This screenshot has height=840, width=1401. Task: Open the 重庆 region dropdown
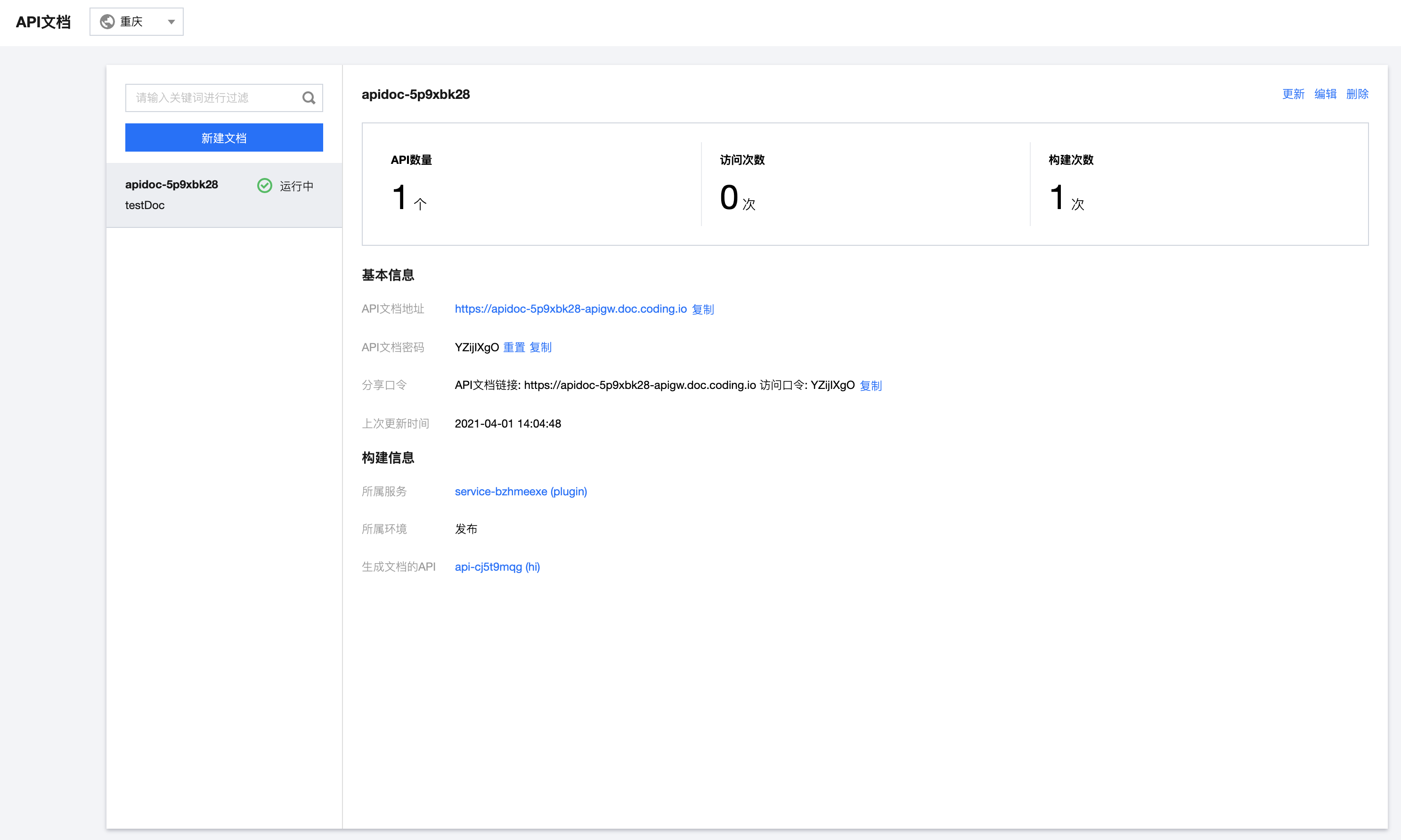tap(137, 22)
